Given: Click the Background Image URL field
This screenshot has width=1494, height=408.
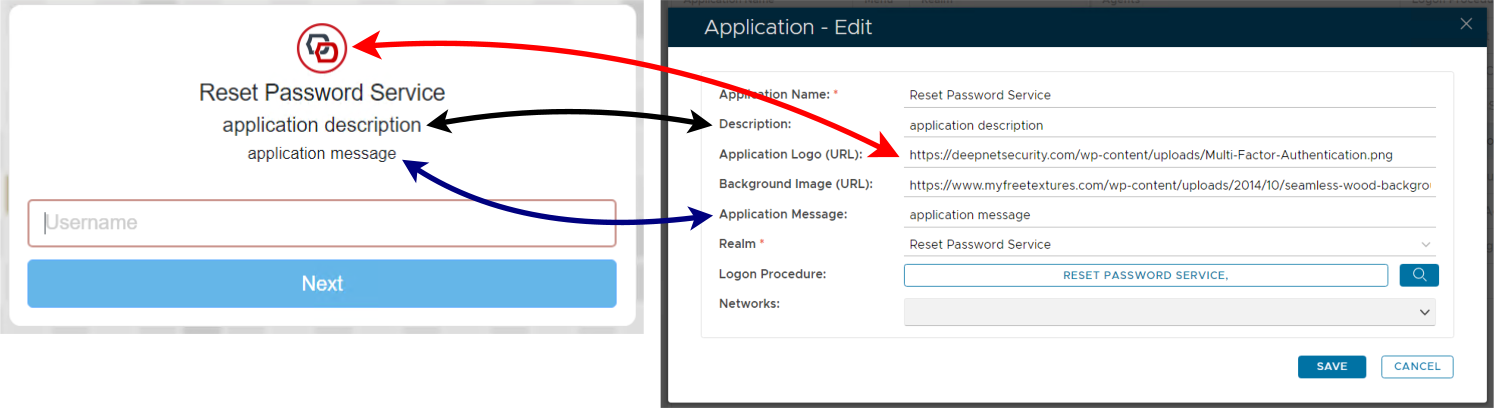Looking at the screenshot, I should point(1169,185).
